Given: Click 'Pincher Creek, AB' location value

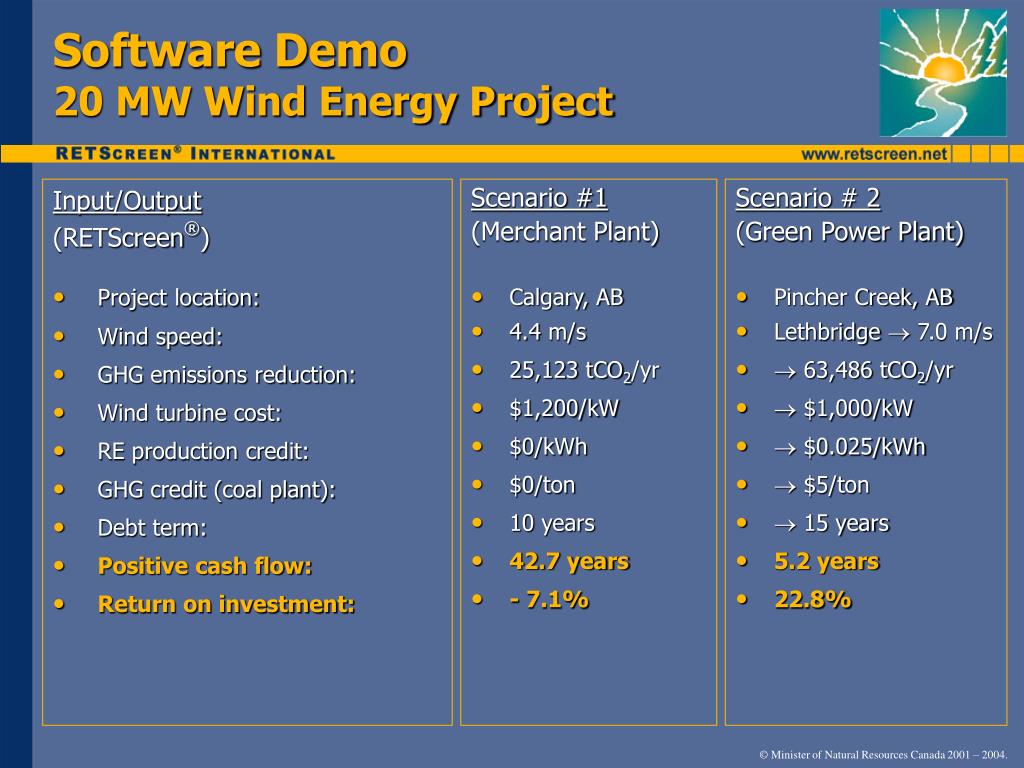Looking at the screenshot, I should [863, 298].
